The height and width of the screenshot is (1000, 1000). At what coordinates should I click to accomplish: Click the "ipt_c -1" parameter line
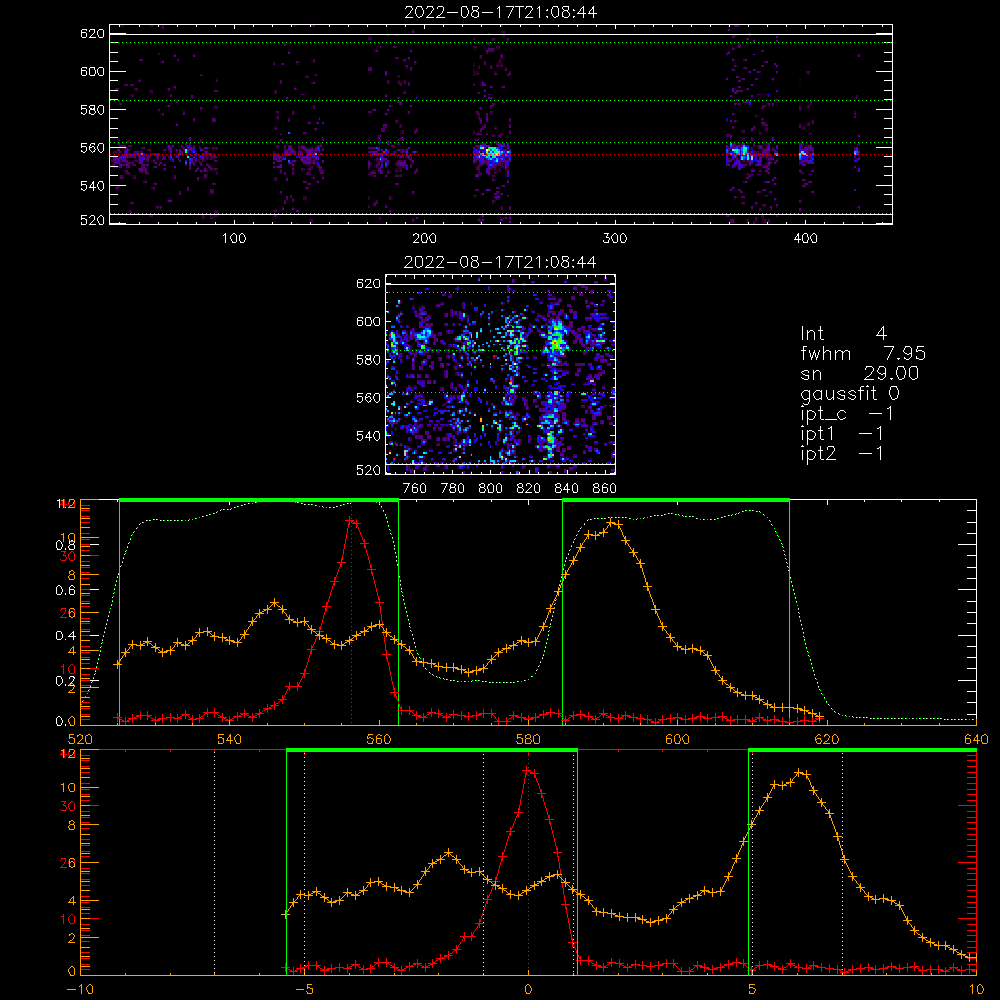pos(847,414)
